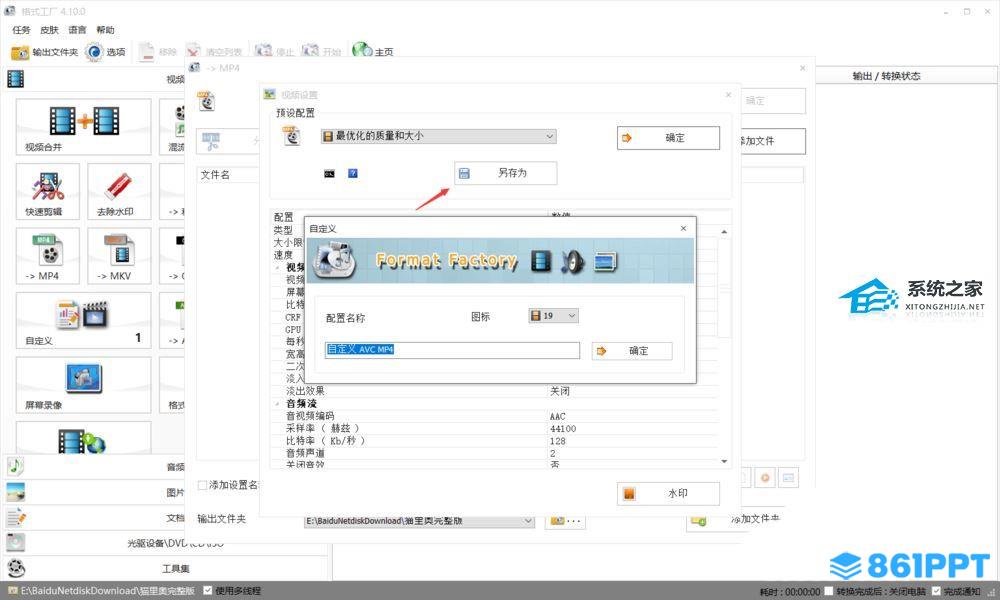This screenshot has width=1000, height=600.
Task: Select the 比特率 (Kb/秒) audio row
Action: pyautogui.click(x=494, y=441)
